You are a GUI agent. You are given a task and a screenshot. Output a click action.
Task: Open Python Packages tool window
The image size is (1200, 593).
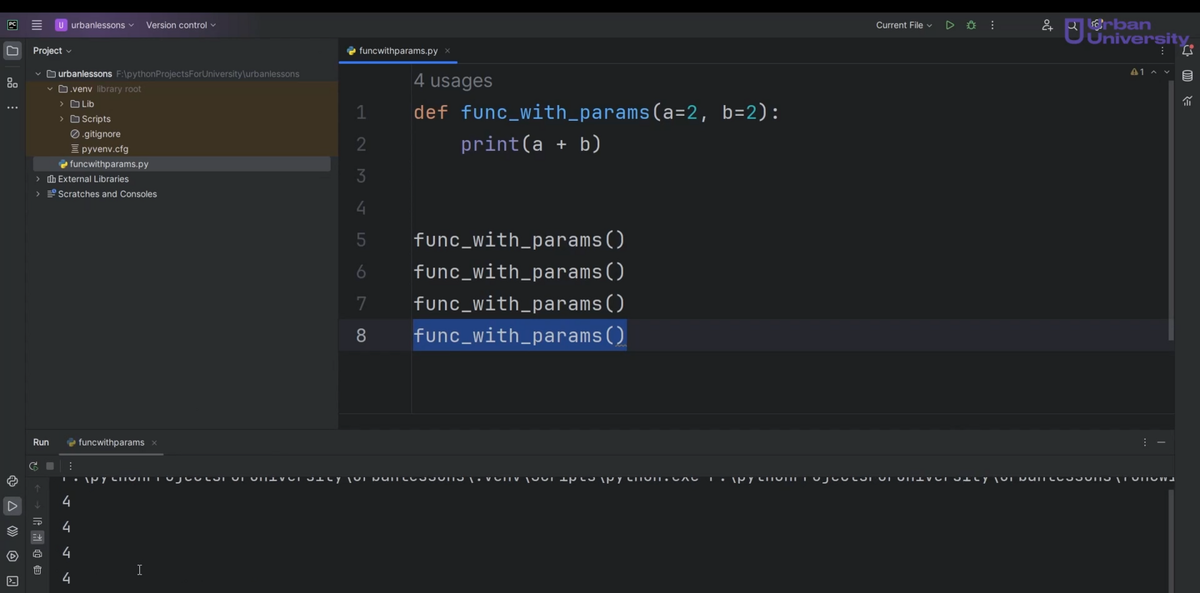coord(12,481)
